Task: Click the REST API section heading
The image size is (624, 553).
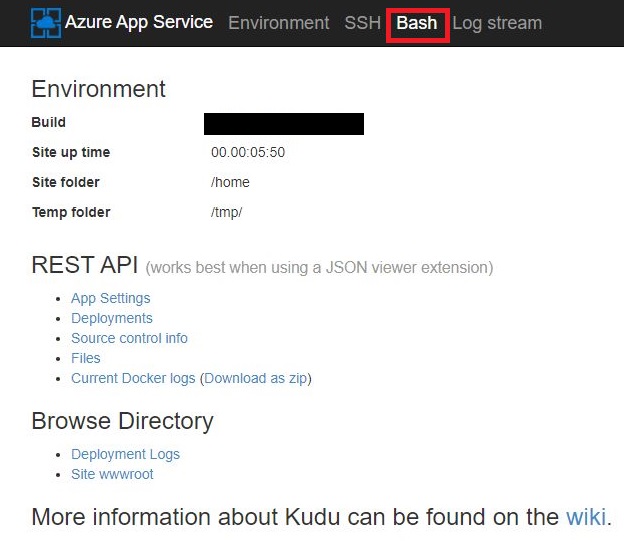Action: [x=85, y=265]
